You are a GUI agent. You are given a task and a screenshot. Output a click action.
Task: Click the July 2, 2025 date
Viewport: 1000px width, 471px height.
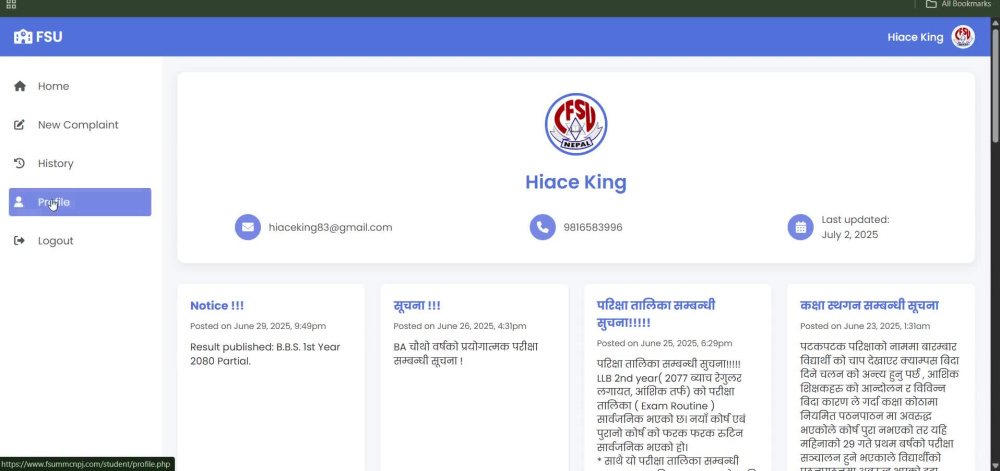[x=849, y=235]
